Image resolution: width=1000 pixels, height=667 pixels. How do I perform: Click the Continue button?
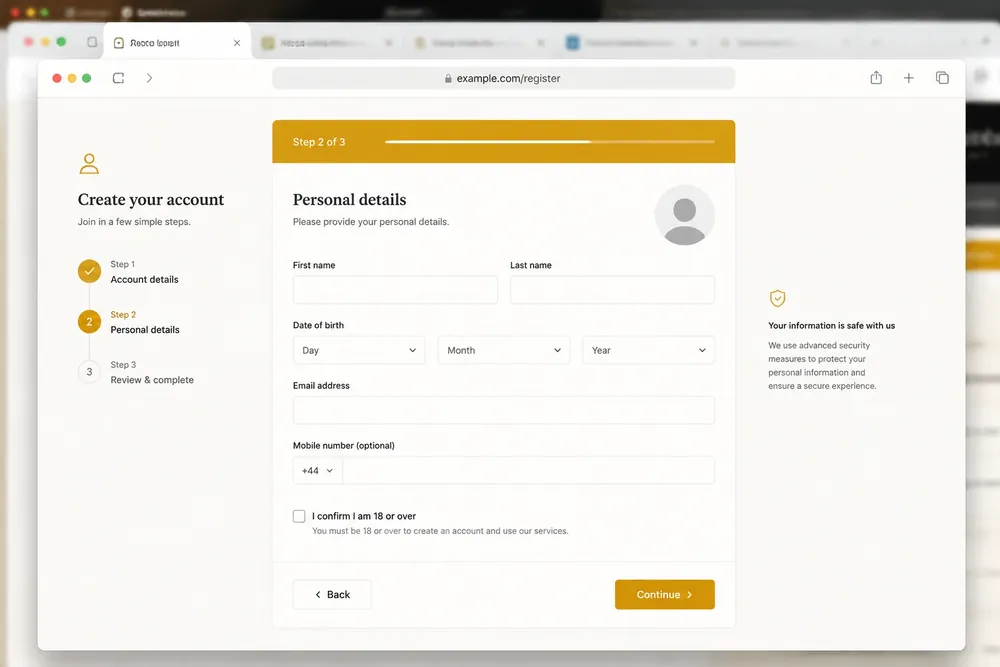pyautogui.click(x=665, y=594)
